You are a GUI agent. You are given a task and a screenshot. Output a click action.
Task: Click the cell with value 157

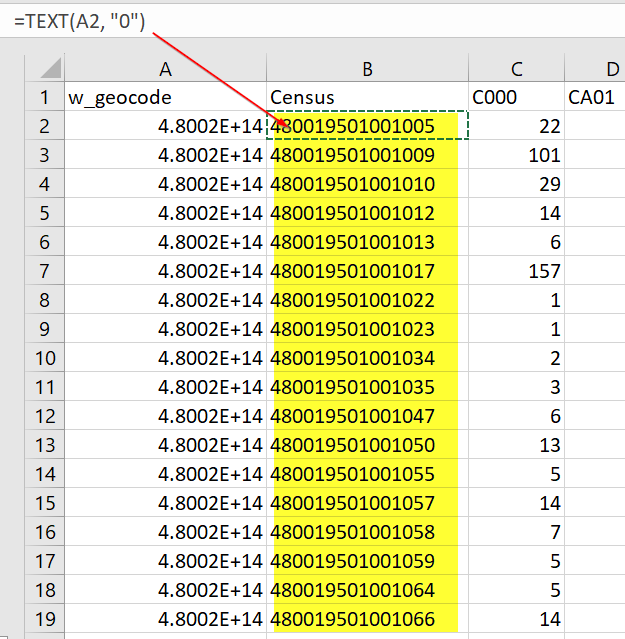(516, 271)
